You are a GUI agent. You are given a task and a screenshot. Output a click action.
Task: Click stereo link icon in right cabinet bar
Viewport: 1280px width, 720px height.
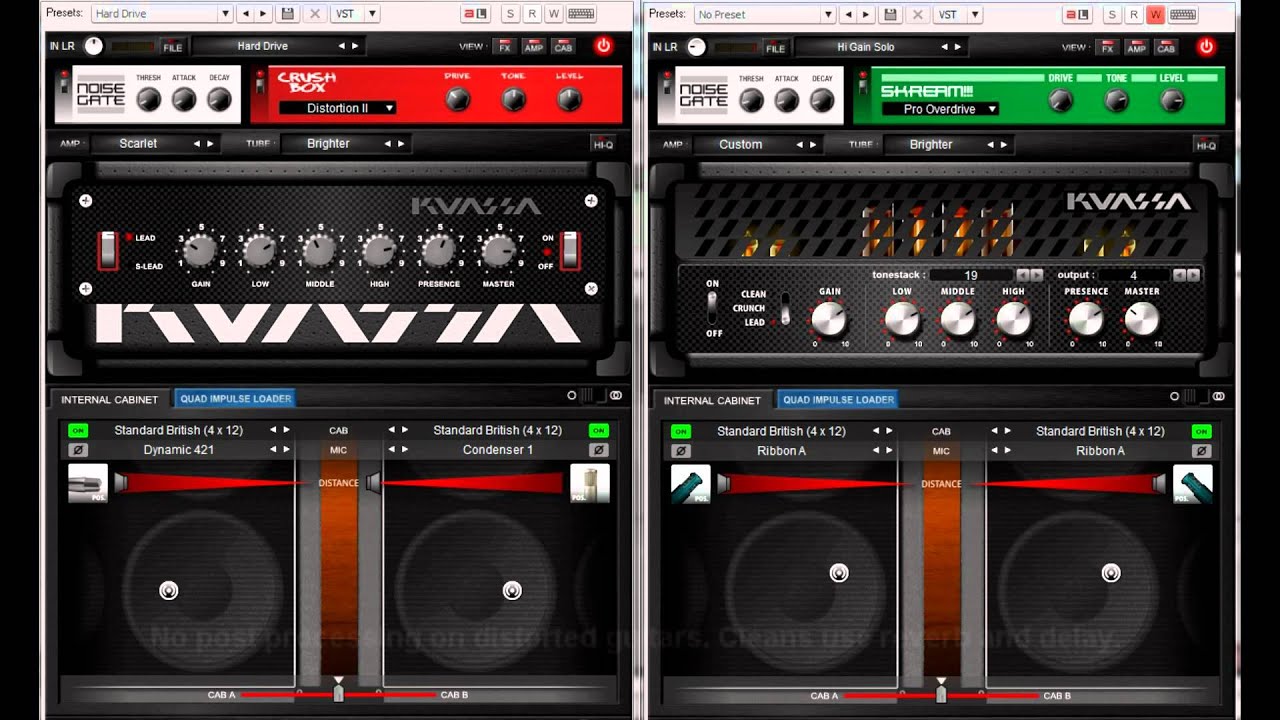1219,397
